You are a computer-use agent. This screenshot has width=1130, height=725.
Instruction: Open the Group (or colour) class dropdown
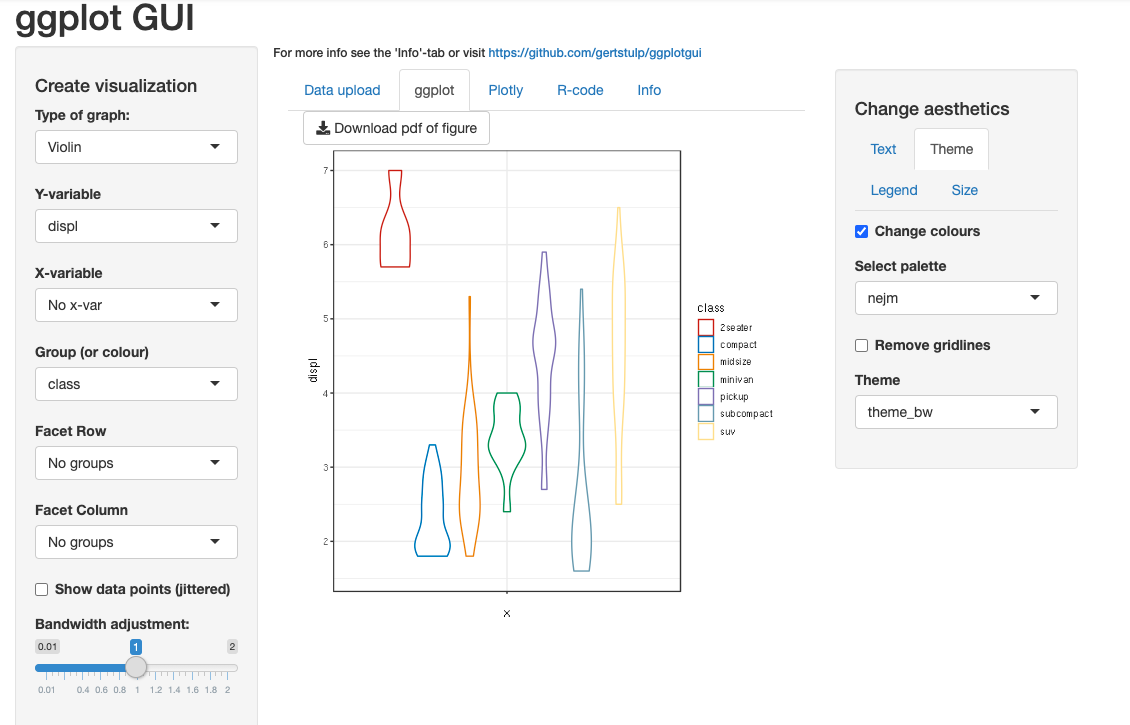pos(136,384)
